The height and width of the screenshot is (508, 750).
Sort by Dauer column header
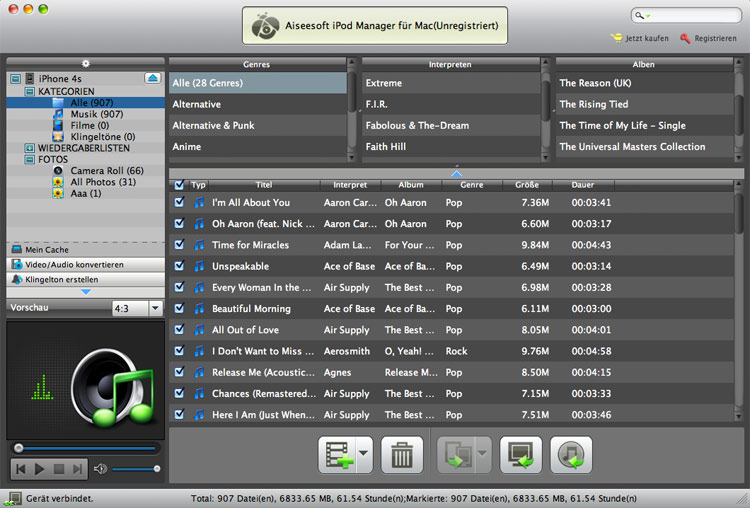tap(583, 185)
